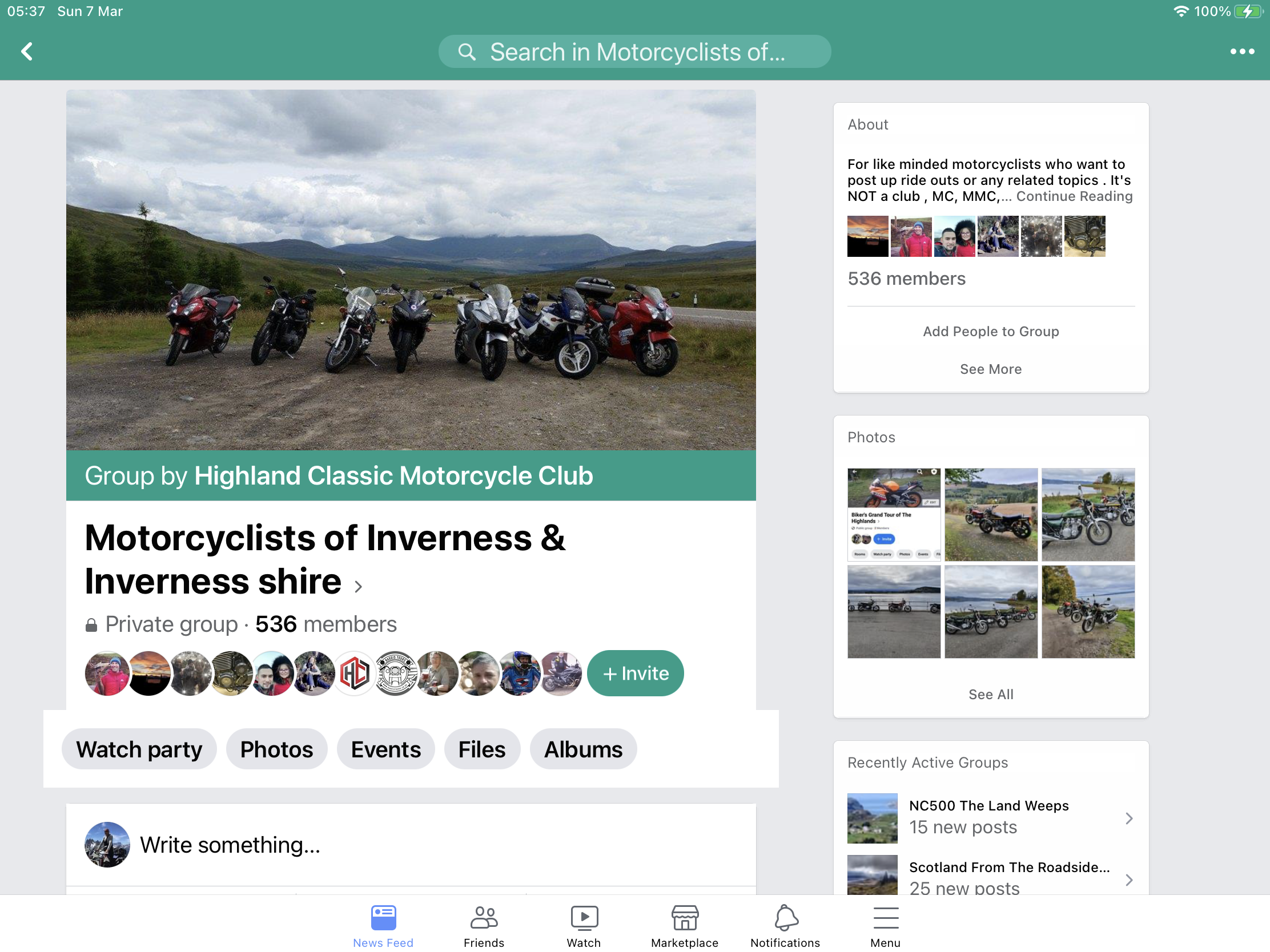Tap Add People to Group

point(990,332)
